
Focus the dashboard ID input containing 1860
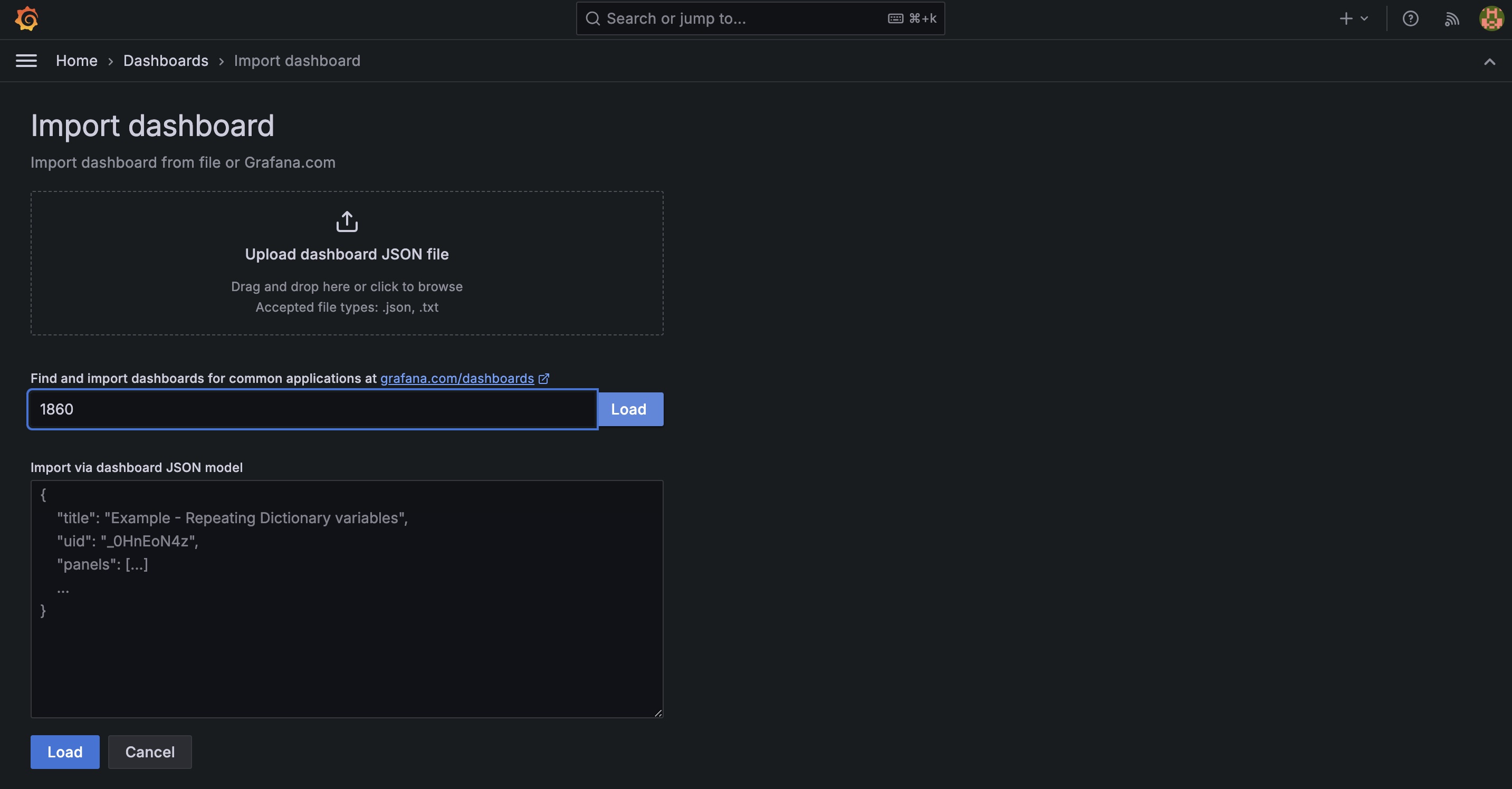pyautogui.click(x=312, y=409)
